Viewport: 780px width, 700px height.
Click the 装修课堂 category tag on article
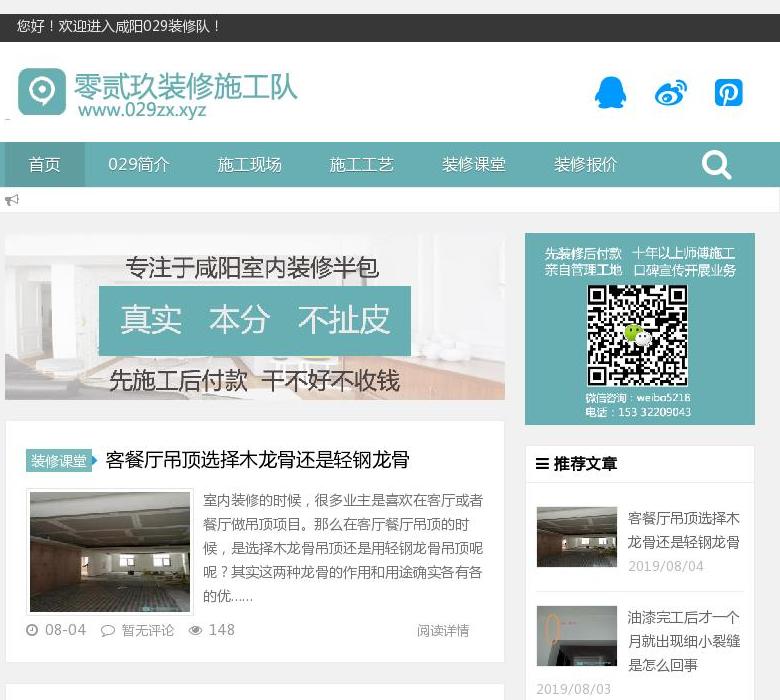pos(61,461)
